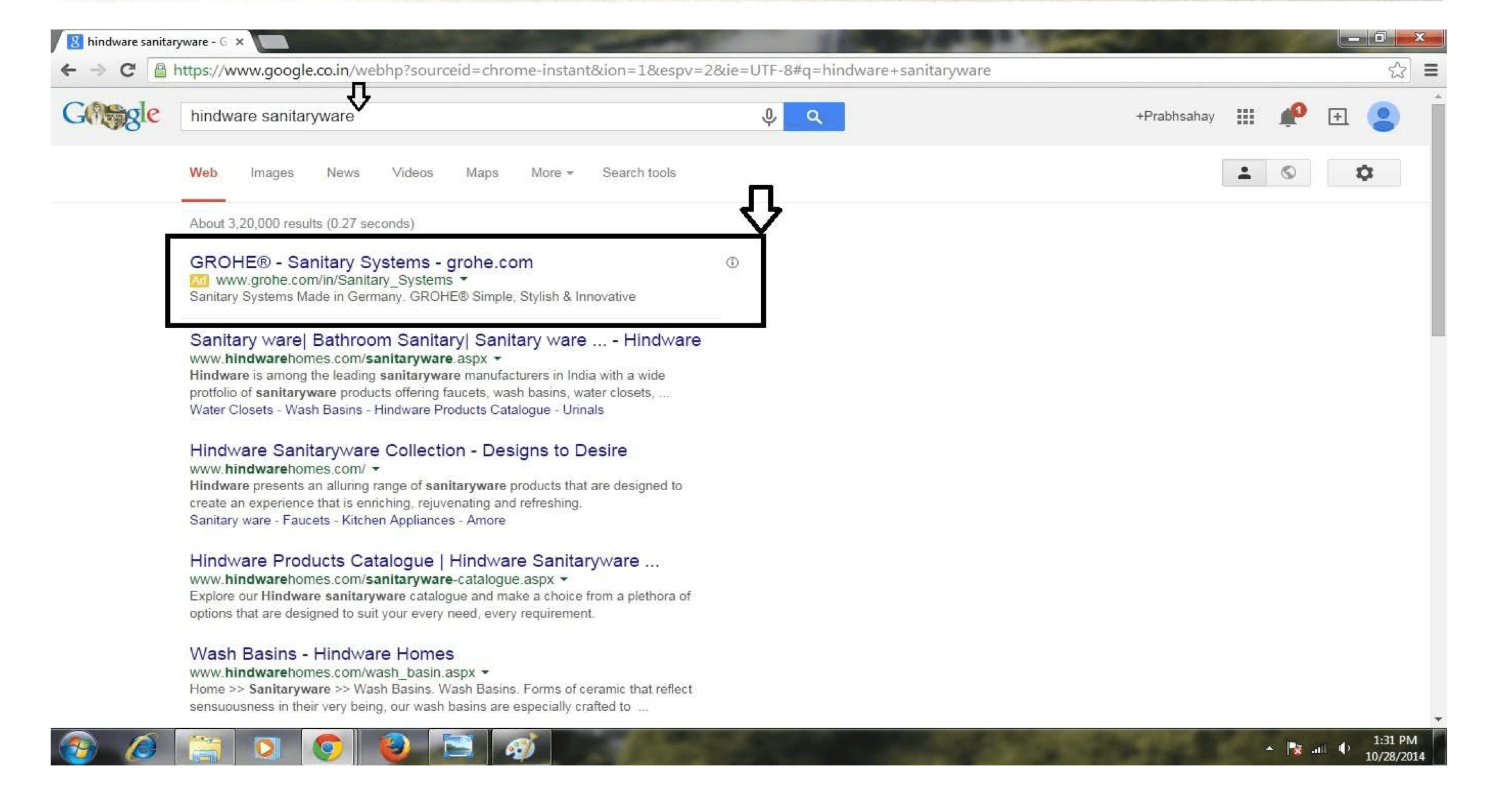Image resolution: width=1512 pixels, height=793 pixels.
Task: Expand dropdown next to grohe.com ad URL
Action: tap(464, 280)
